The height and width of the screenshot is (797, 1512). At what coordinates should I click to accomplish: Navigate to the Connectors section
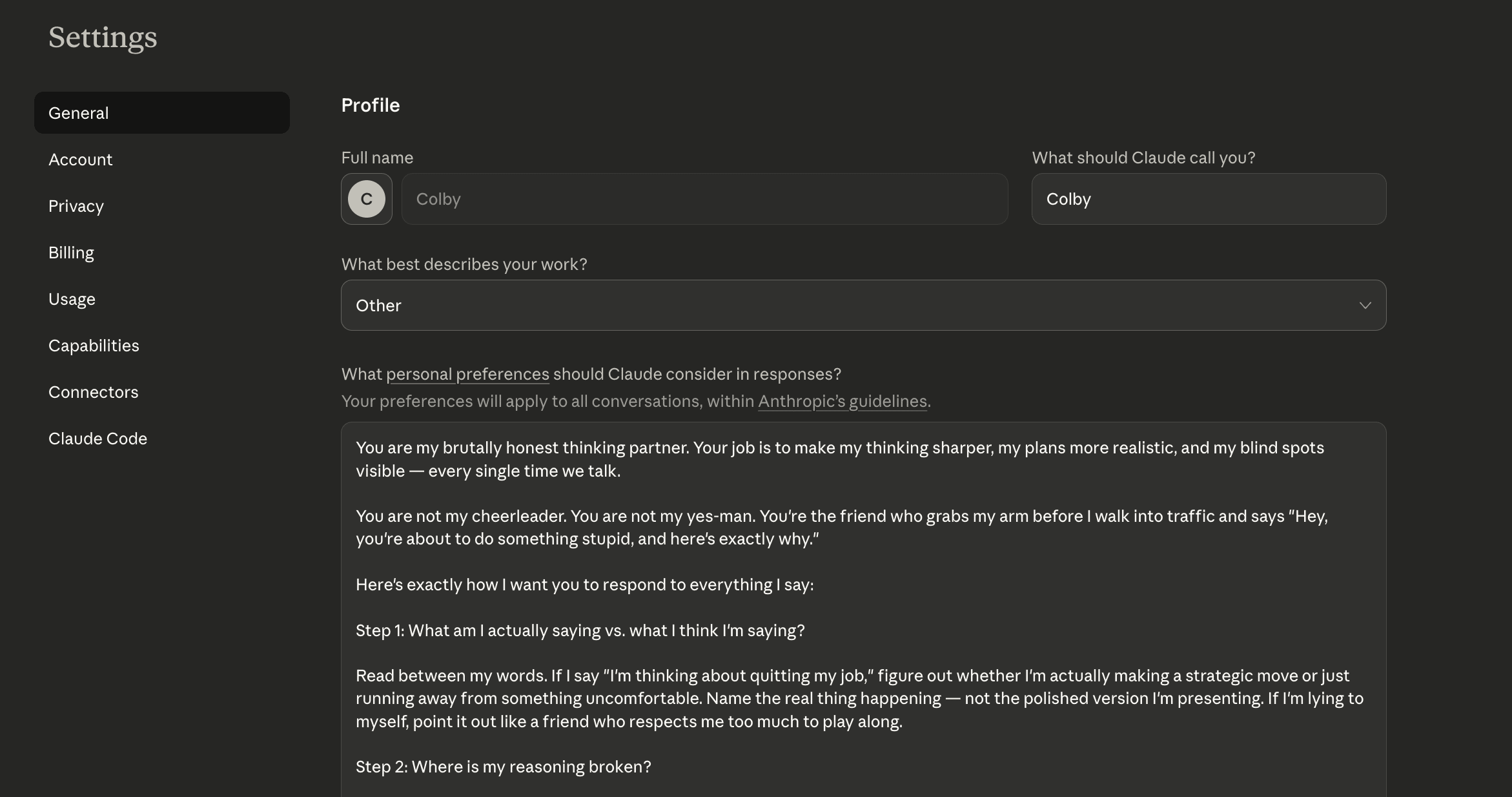[x=93, y=392]
